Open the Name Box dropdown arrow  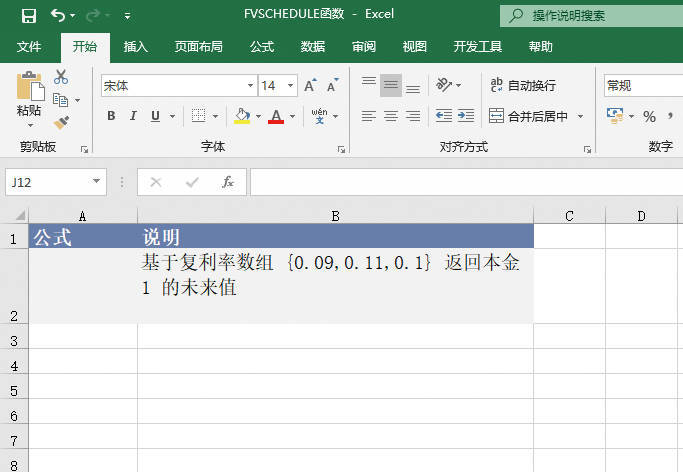tap(97, 182)
